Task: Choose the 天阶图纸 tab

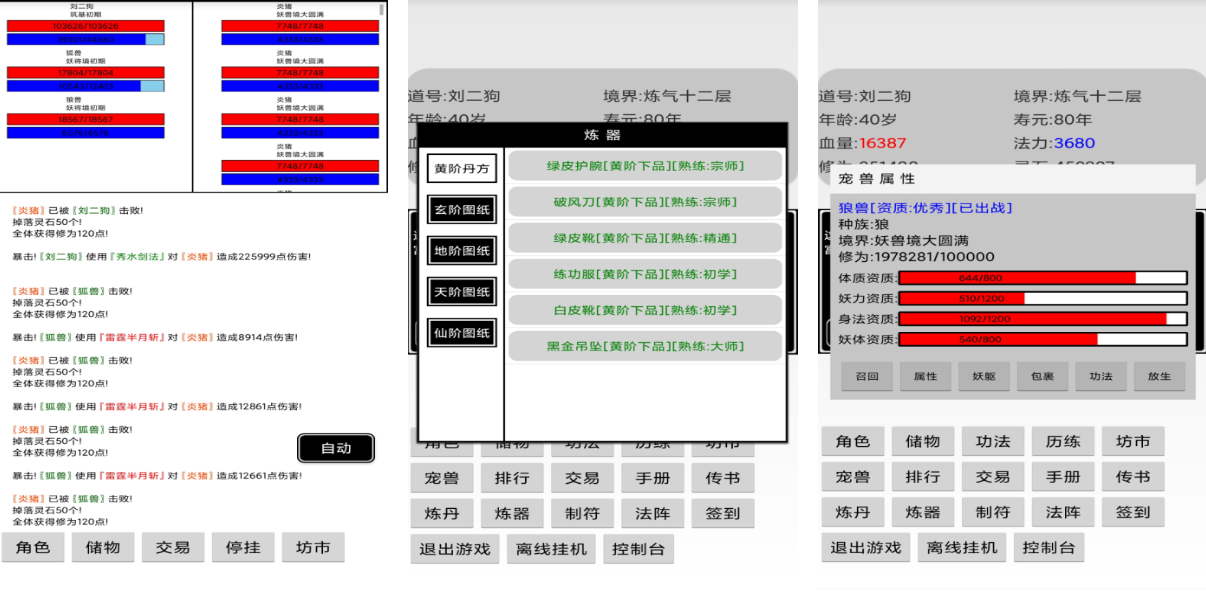Action: (462, 291)
